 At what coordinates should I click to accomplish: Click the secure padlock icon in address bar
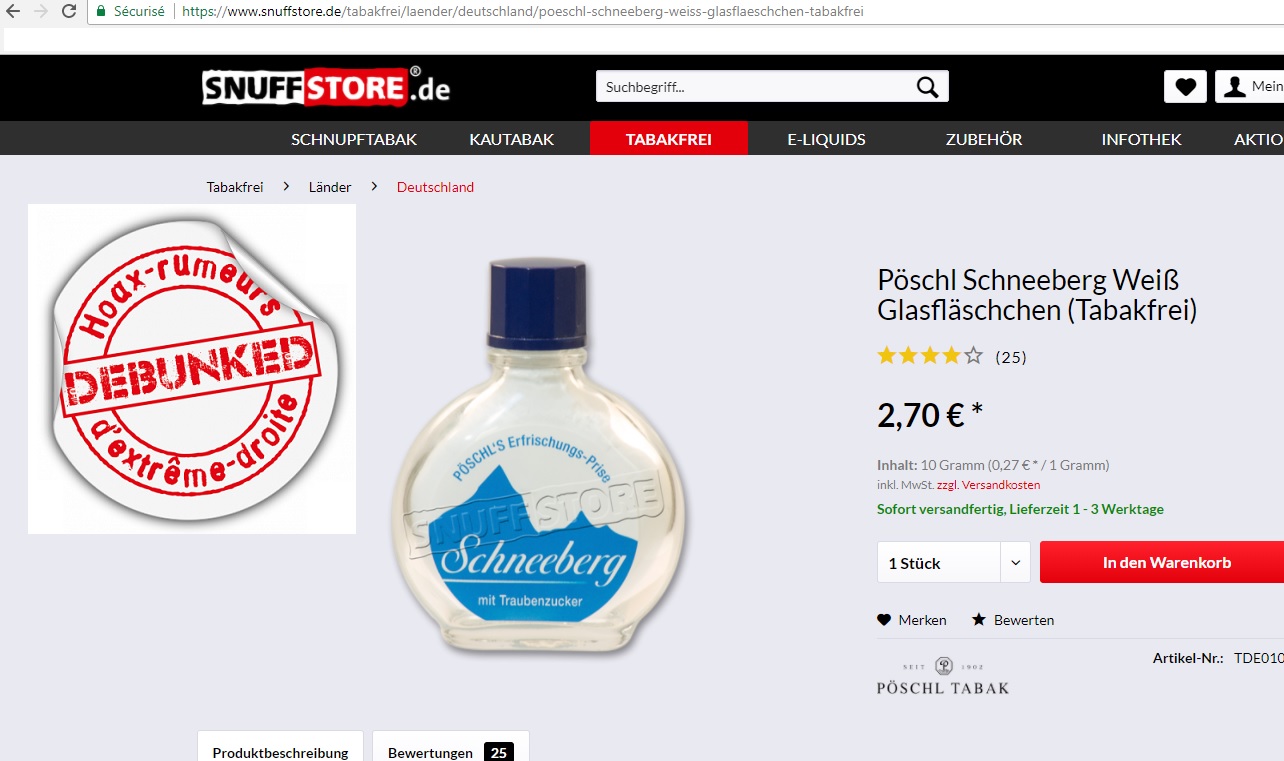(x=100, y=11)
